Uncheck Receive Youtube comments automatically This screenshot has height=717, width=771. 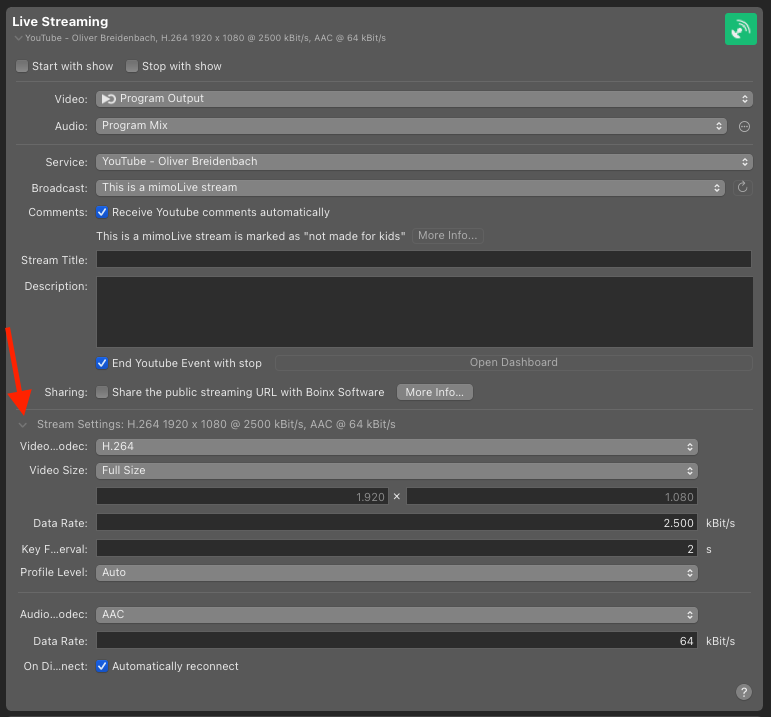(x=102, y=212)
